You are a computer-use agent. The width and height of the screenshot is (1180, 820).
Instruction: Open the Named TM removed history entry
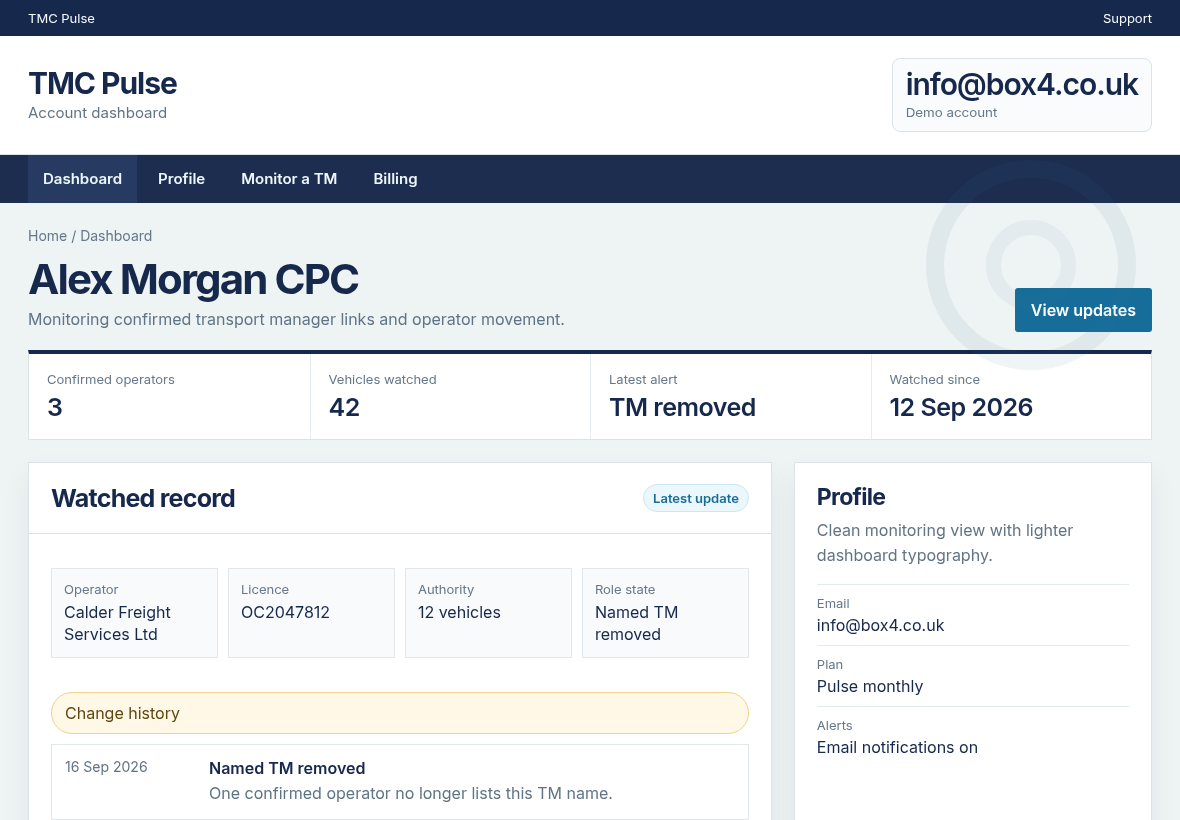tap(400, 782)
